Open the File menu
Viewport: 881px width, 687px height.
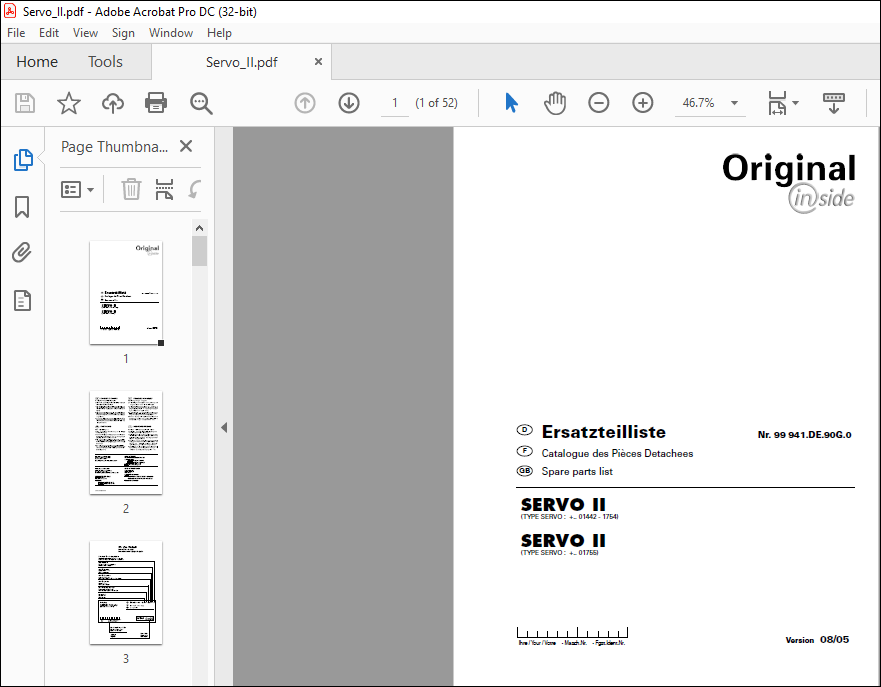[16, 33]
